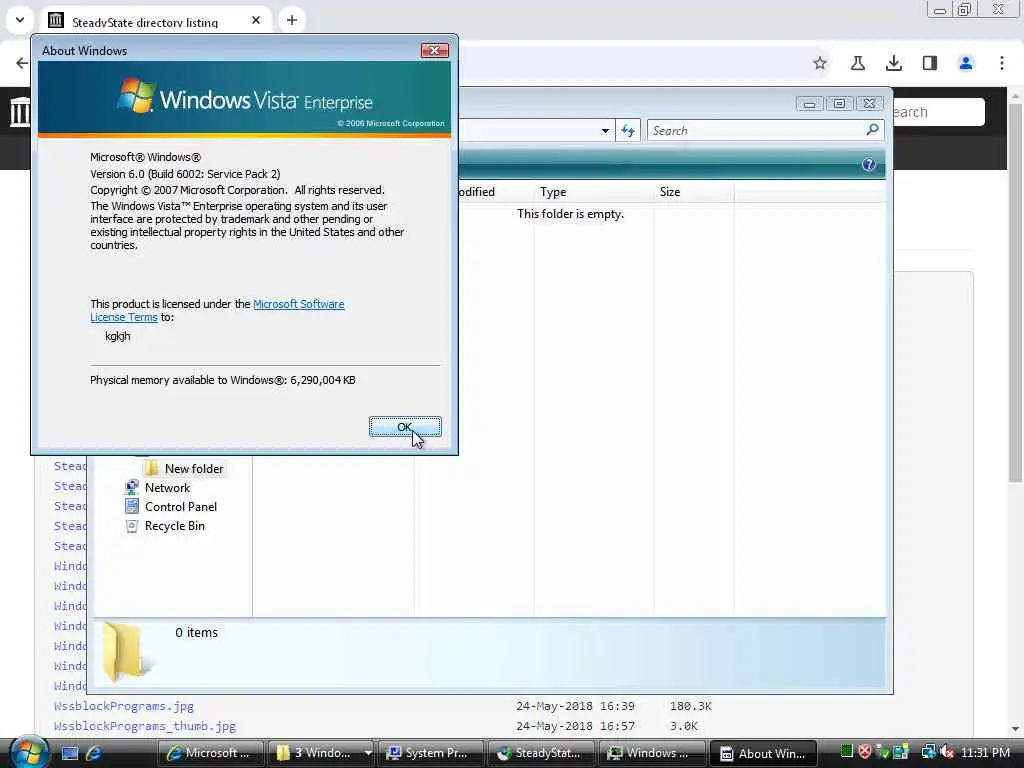Expand grouped 3 Windows taskbar dropdown
This screenshot has height=768, width=1024.
pos(368,753)
